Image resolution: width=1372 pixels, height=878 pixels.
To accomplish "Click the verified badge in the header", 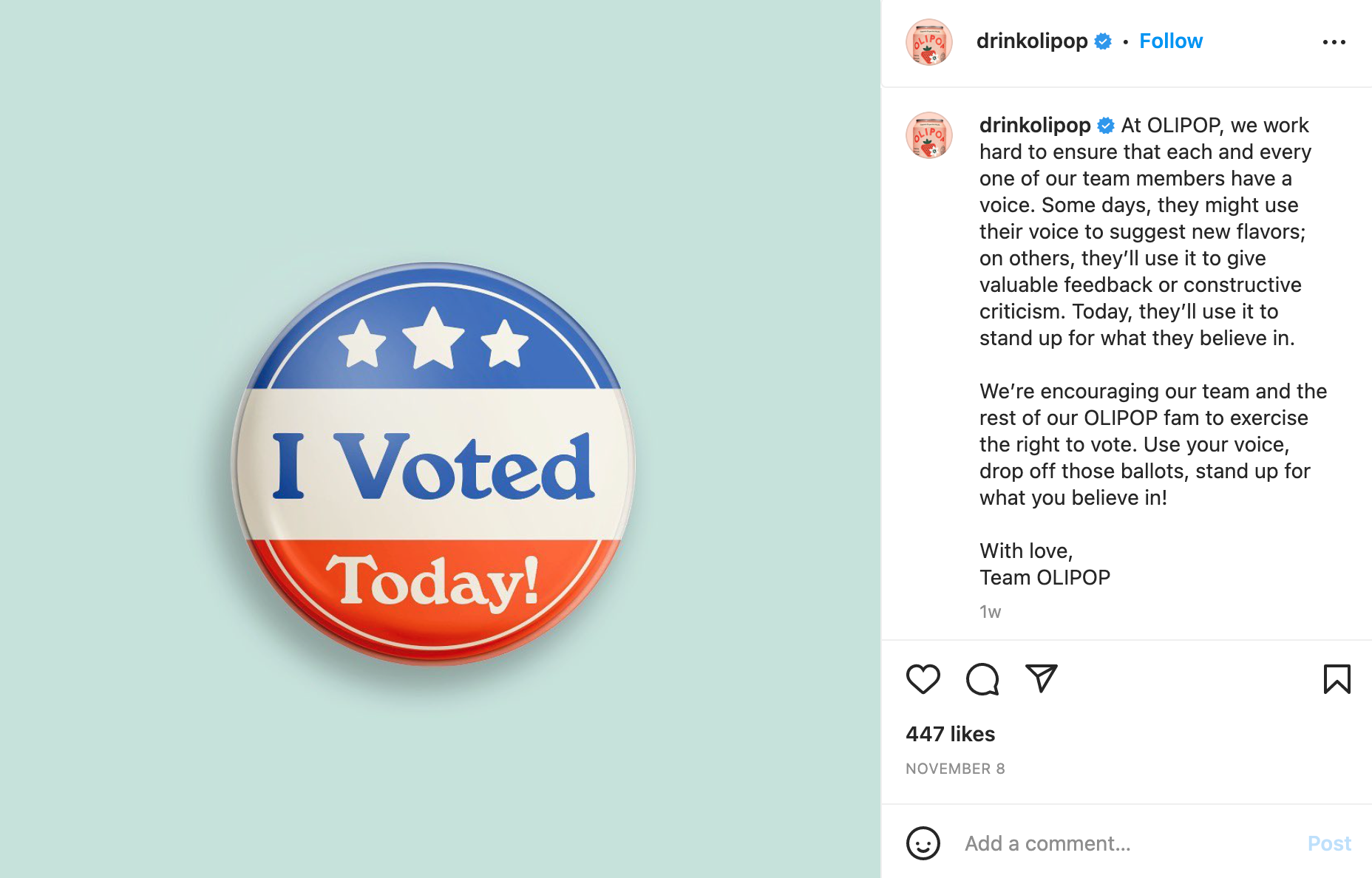I will click(x=1103, y=41).
